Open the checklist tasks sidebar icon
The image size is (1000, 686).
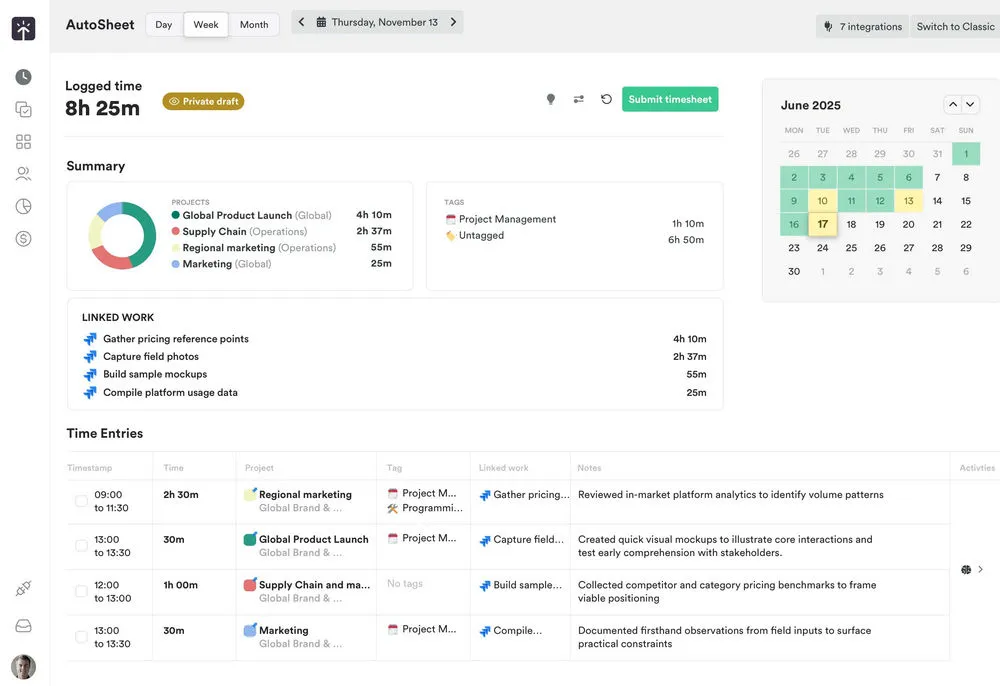(24, 110)
